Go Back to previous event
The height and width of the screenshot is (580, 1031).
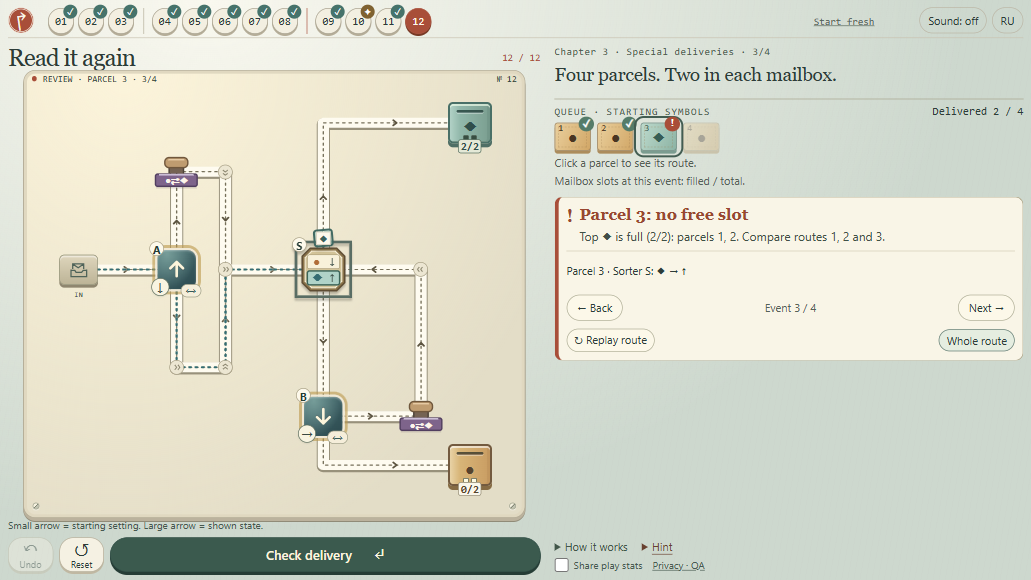pos(594,308)
